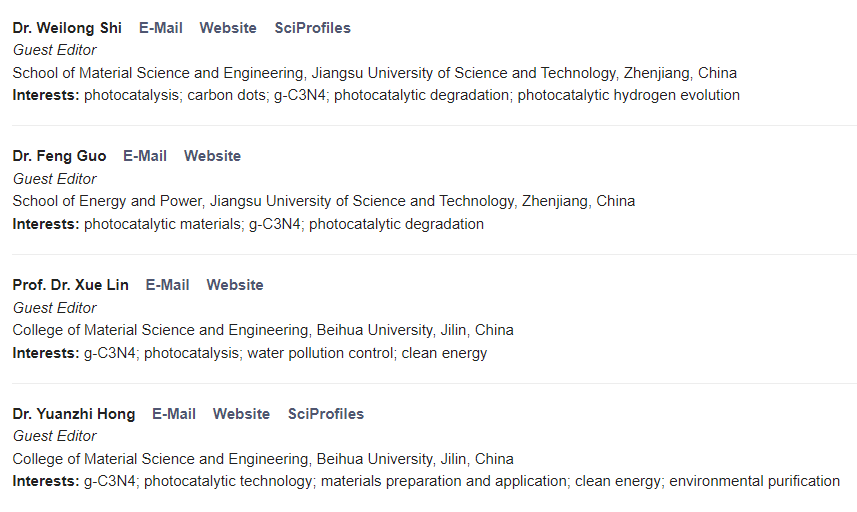
Task: Click interests text mentioning water pollution control
Action: 250,353
